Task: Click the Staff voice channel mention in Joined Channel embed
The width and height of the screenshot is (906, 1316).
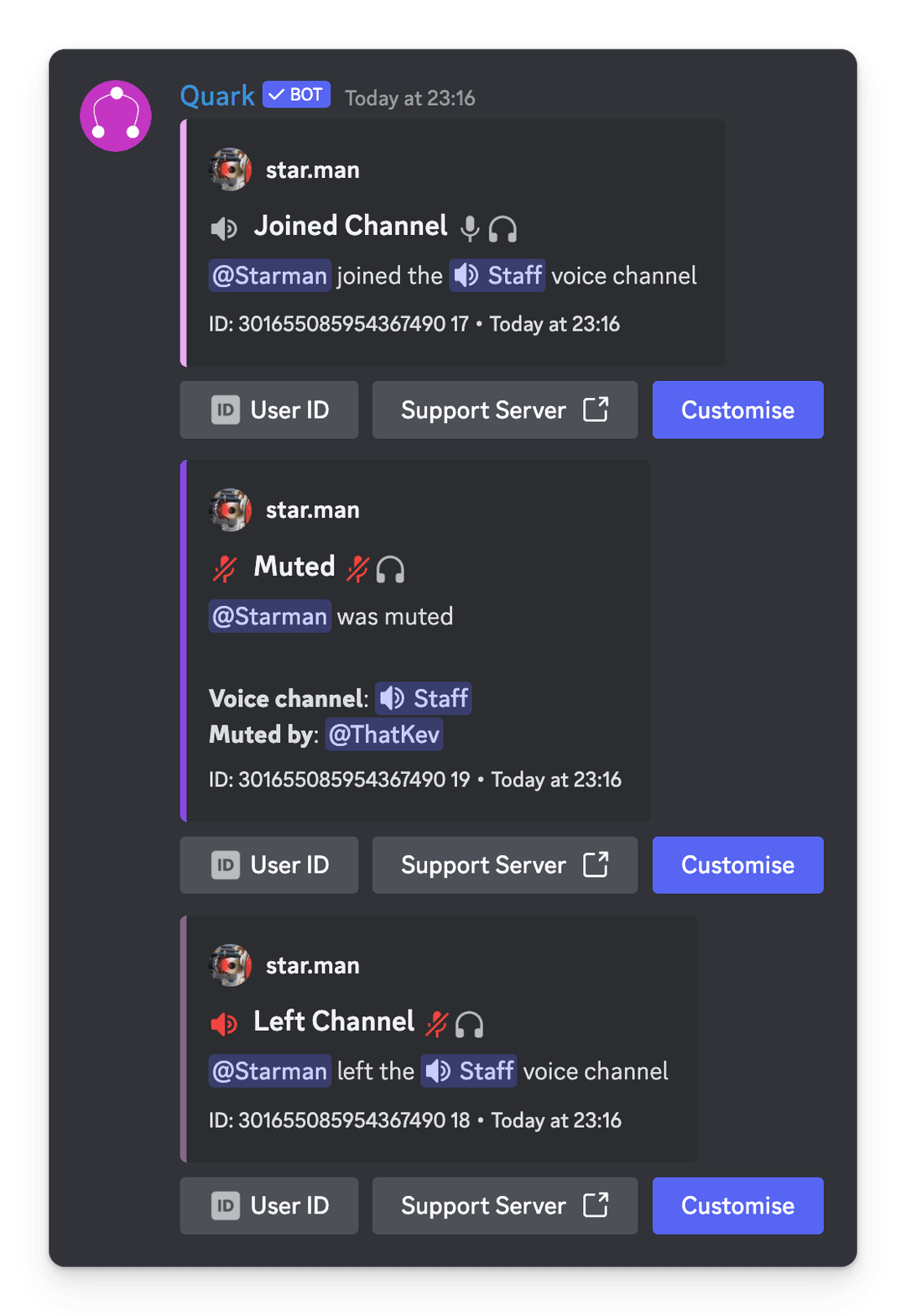Action: 497,275
